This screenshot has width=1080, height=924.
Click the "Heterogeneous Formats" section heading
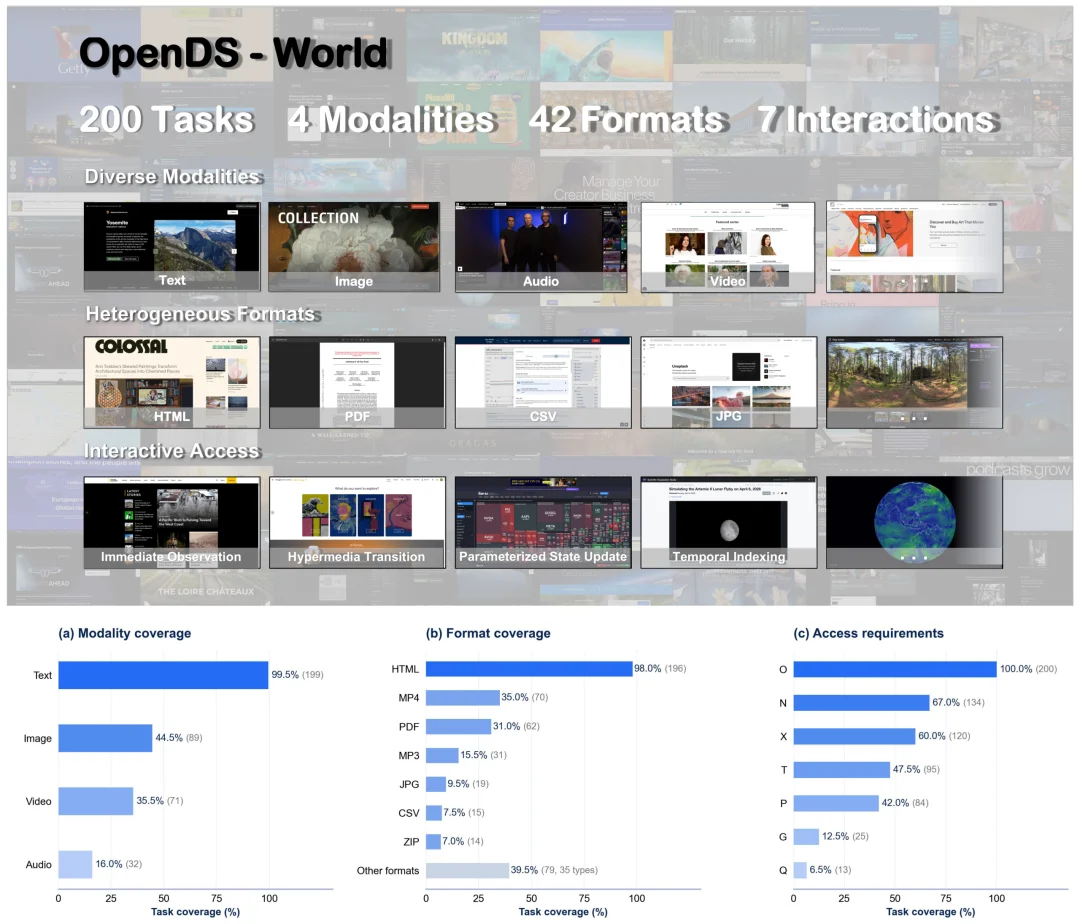point(200,314)
